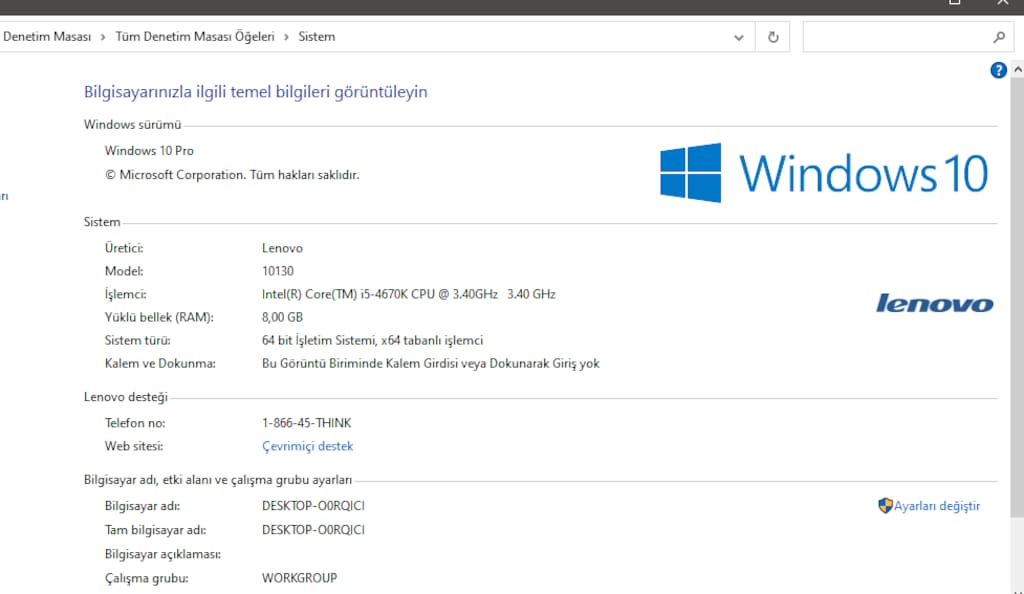This screenshot has width=1024, height=594.
Task: Open the Çevrimiçi destek link
Action: [x=308, y=446]
